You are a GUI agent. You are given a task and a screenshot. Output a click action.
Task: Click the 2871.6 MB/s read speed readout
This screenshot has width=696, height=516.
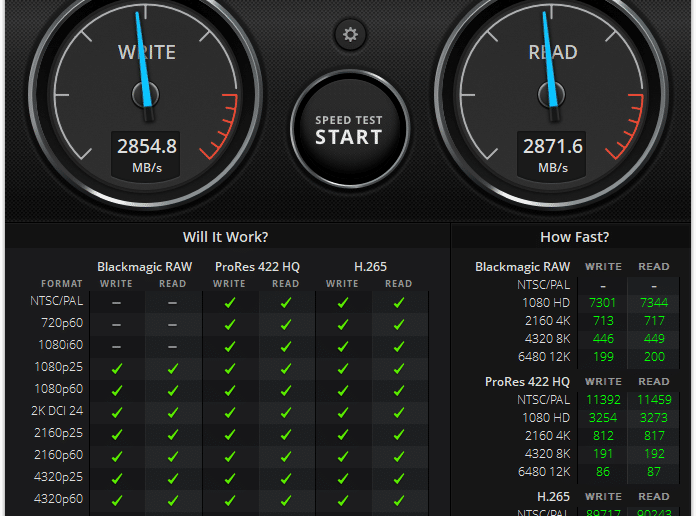click(553, 155)
